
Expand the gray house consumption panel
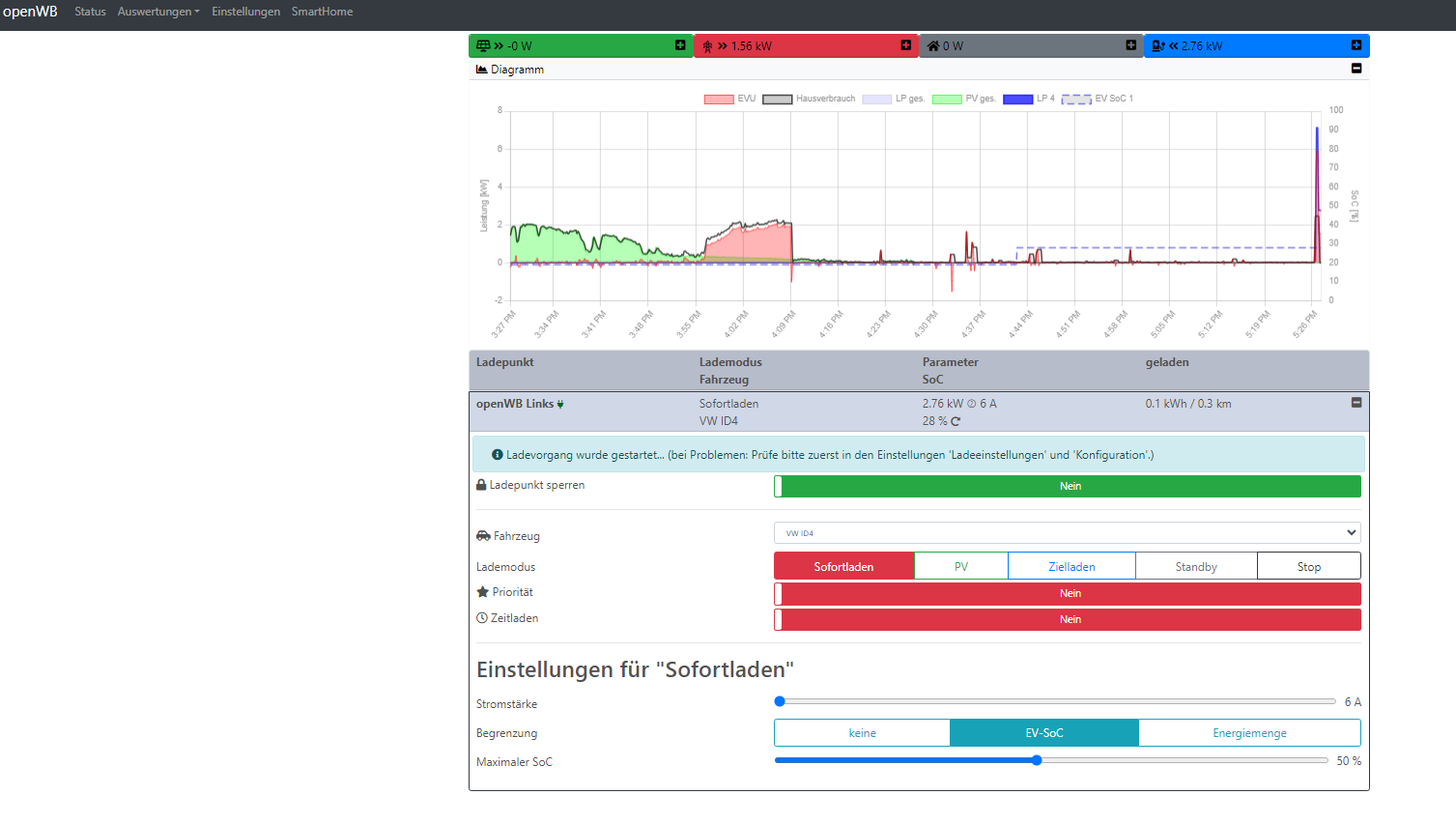click(1130, 45)
